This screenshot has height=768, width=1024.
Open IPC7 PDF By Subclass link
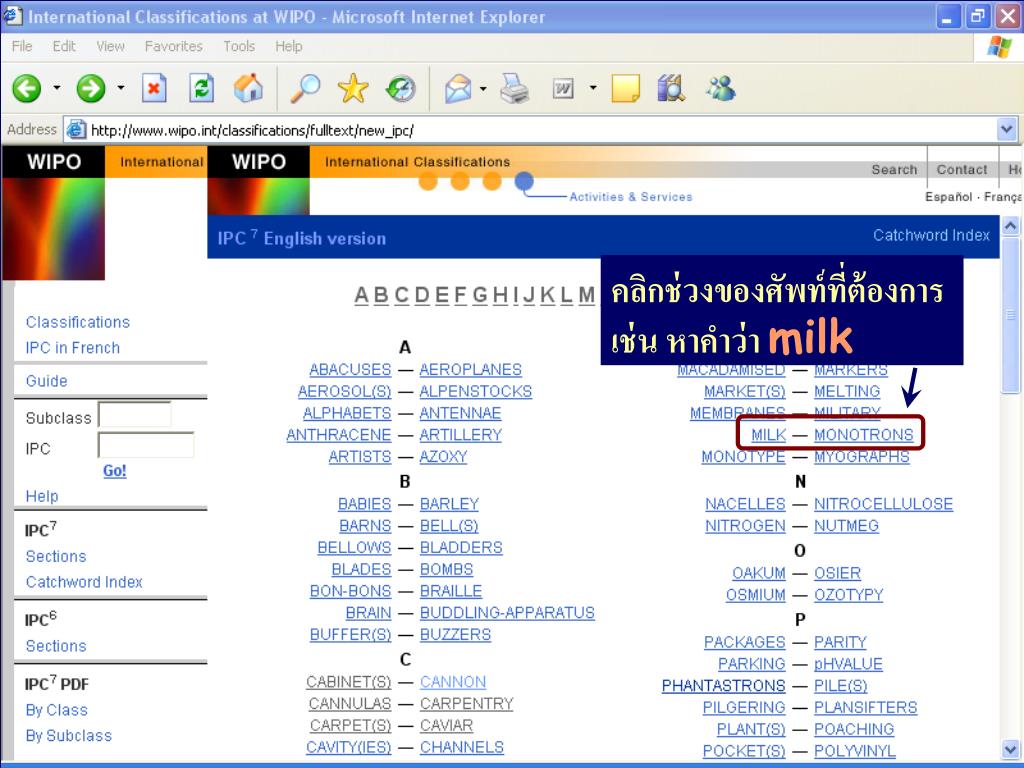click(x=69, y=735)
